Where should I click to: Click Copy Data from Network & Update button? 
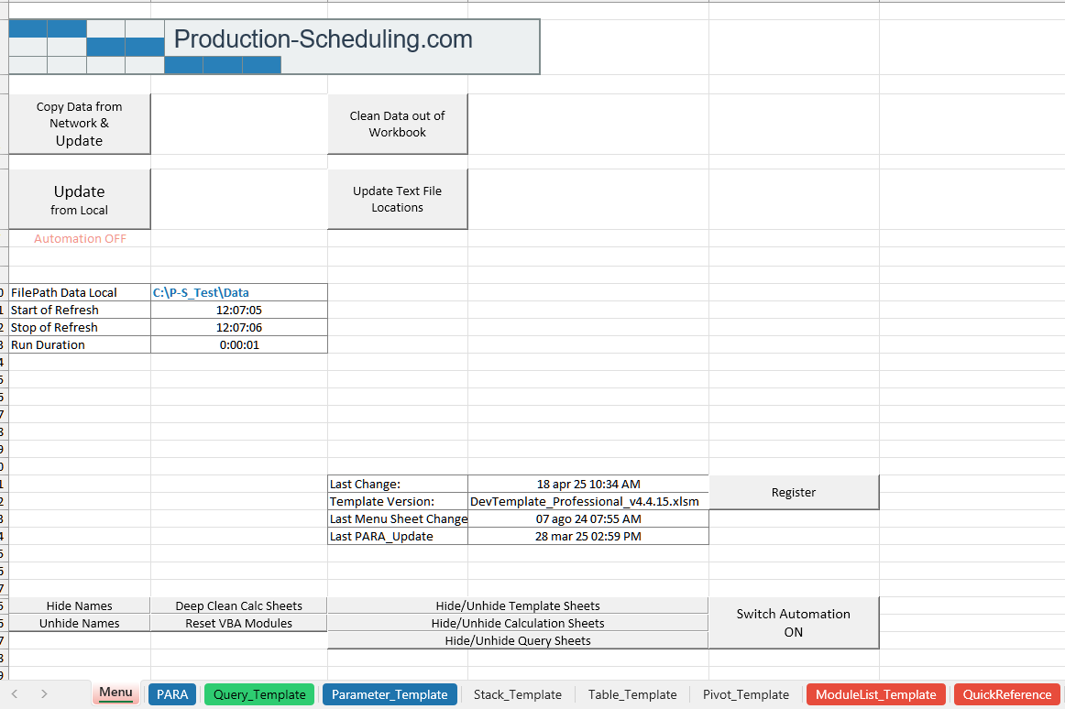point(79,124)
